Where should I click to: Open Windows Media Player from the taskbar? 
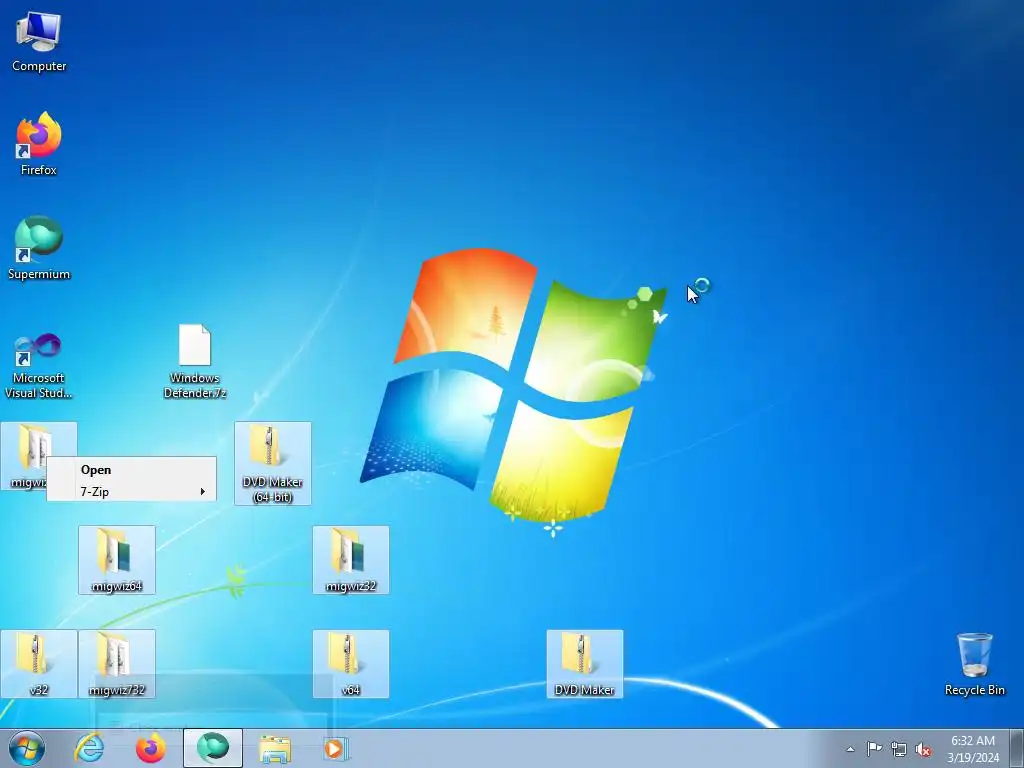(336, 748)
